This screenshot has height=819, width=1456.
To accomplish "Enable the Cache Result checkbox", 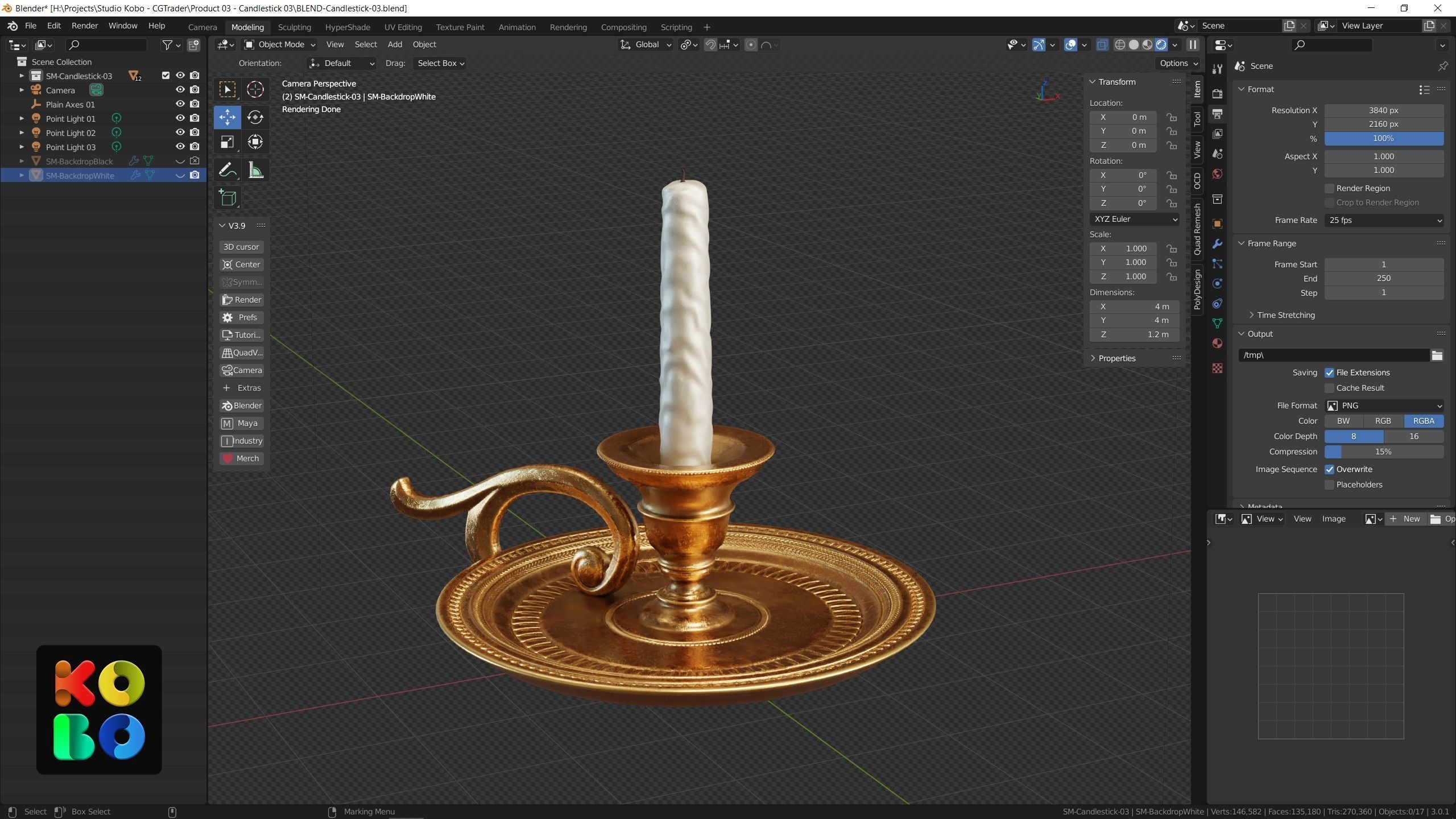I will coord(1329,388).
